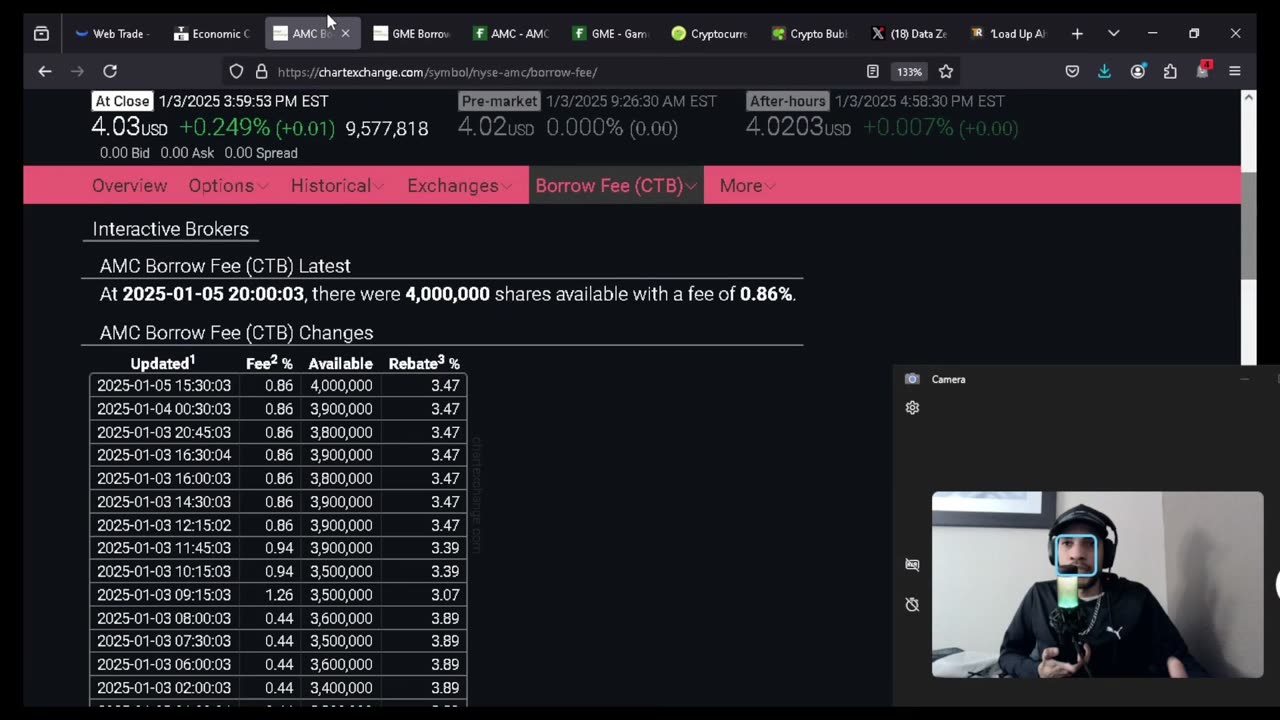This screenshot has width=1280, height=720.
Task: Click the 1.26 fee value
Action: 279,595
